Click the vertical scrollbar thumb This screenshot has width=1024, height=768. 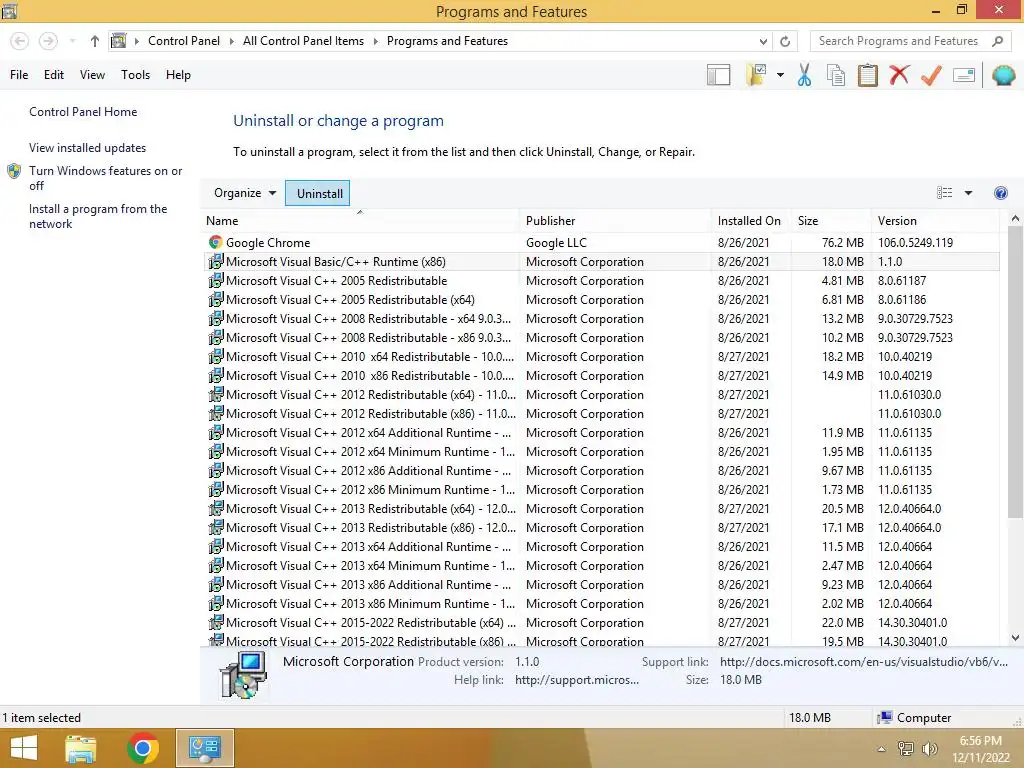tap(1015, 373)
